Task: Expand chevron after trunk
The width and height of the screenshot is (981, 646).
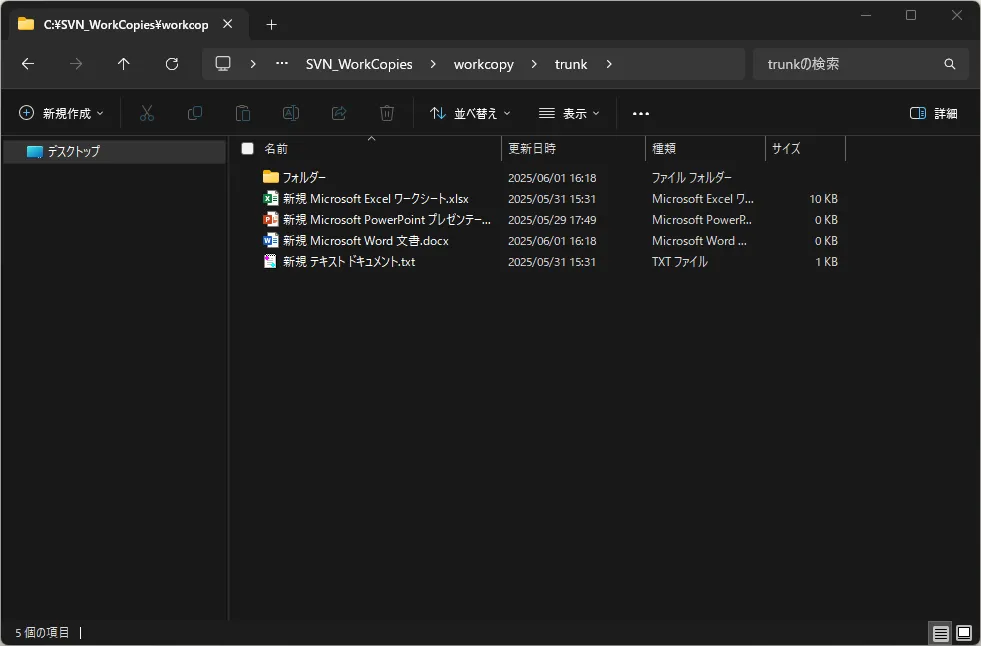Action: tap(609, 64)
